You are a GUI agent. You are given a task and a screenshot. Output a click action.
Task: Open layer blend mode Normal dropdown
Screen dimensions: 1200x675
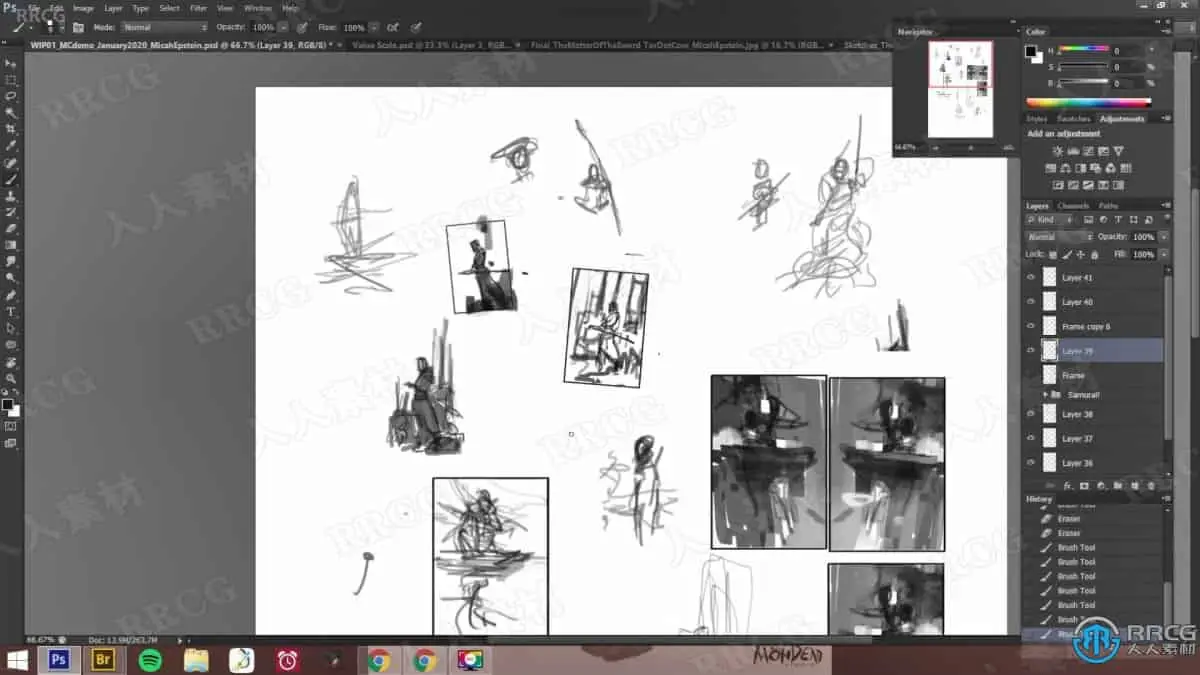(1059, 237)
